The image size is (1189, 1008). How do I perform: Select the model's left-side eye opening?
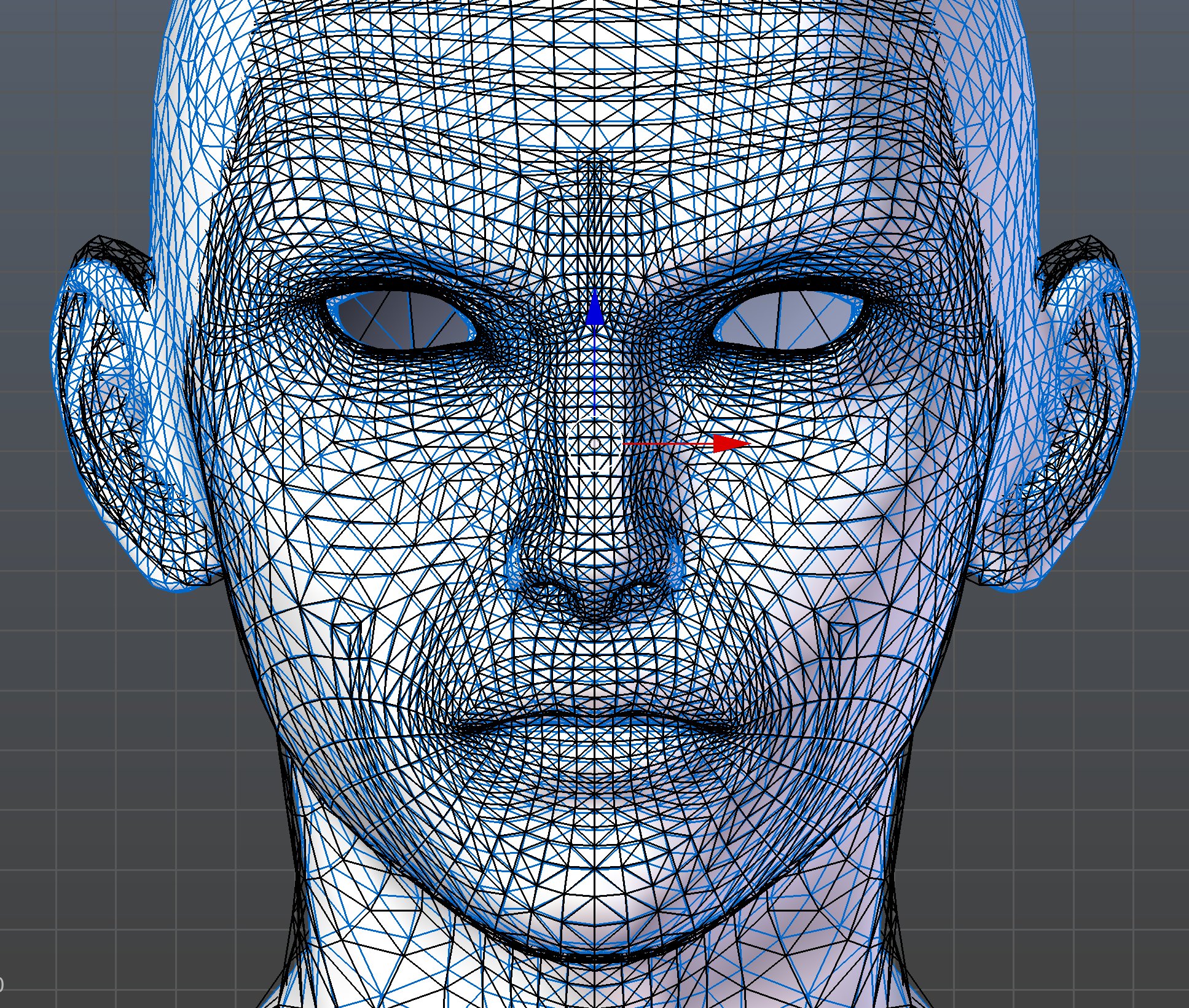[402, 321]
